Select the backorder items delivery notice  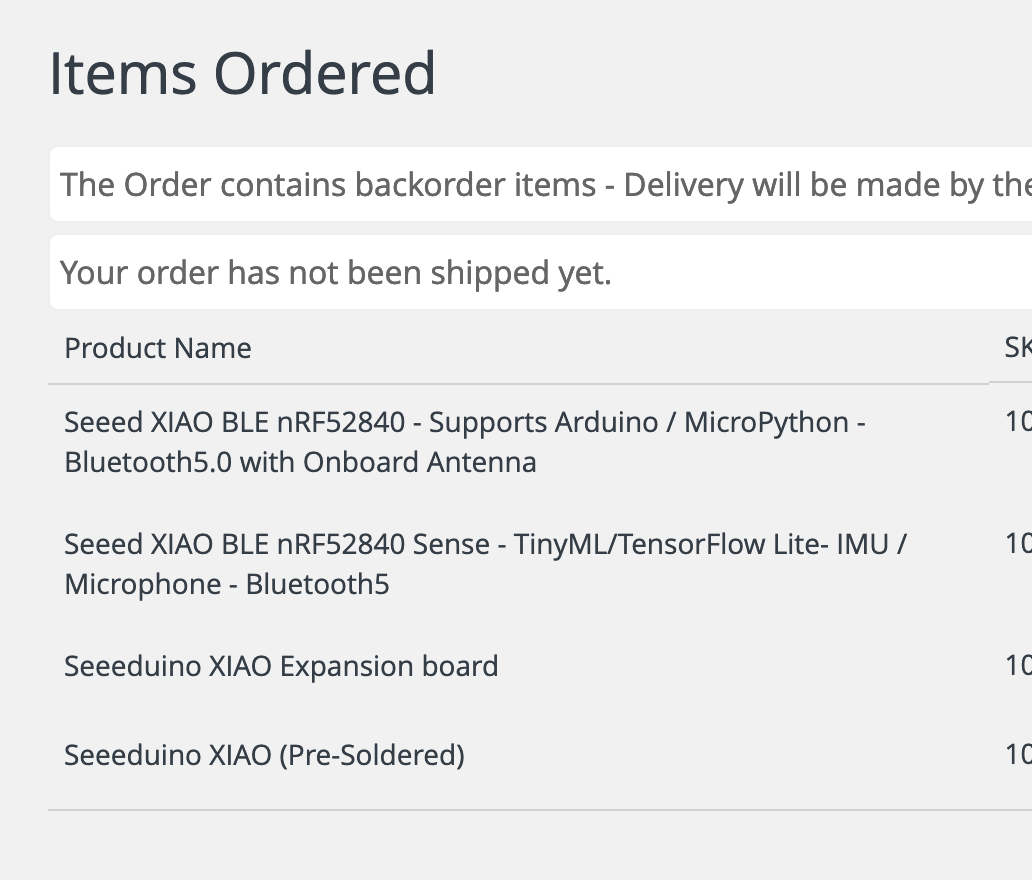541,184
